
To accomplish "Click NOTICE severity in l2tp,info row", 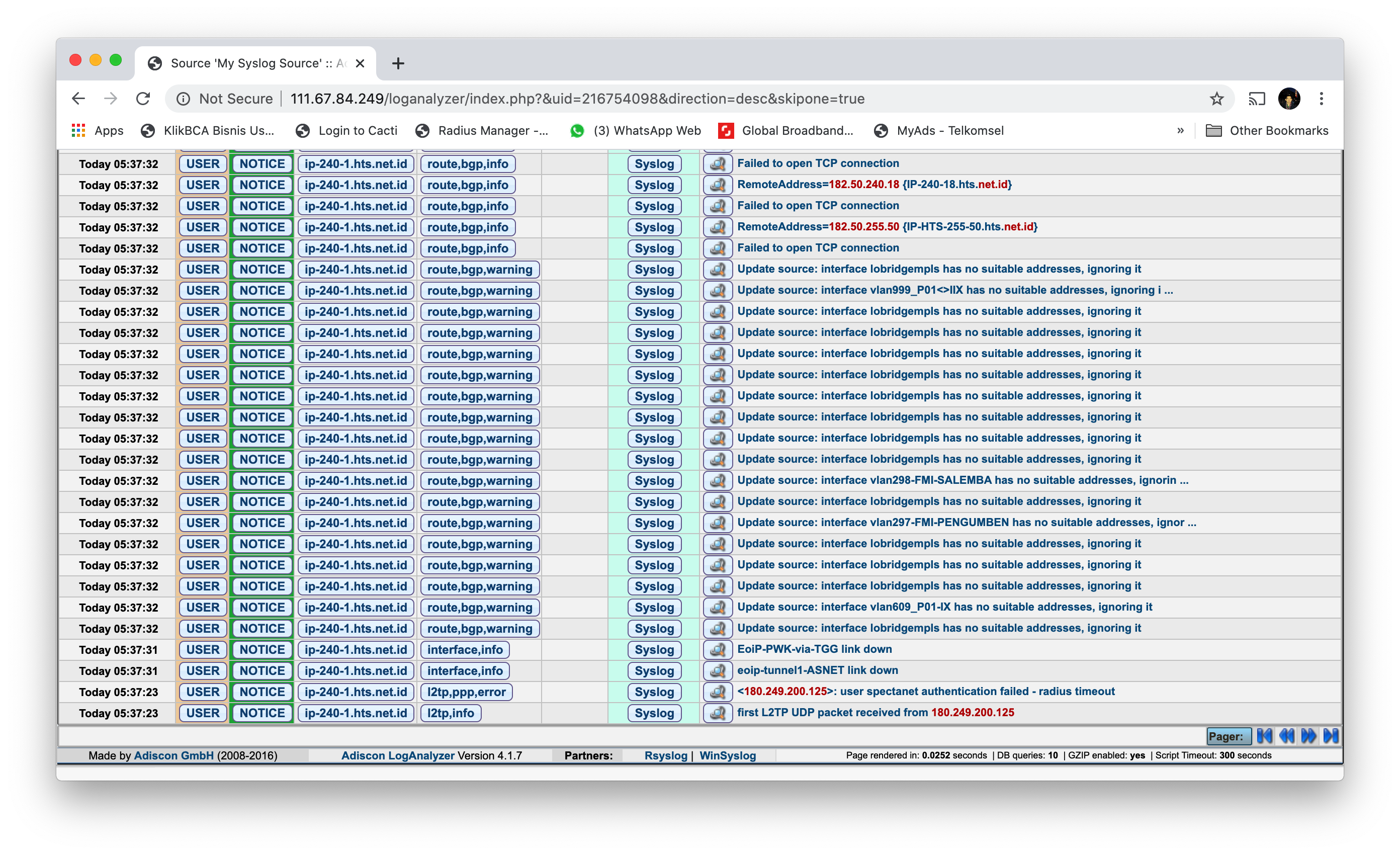I will coord(262,713).
